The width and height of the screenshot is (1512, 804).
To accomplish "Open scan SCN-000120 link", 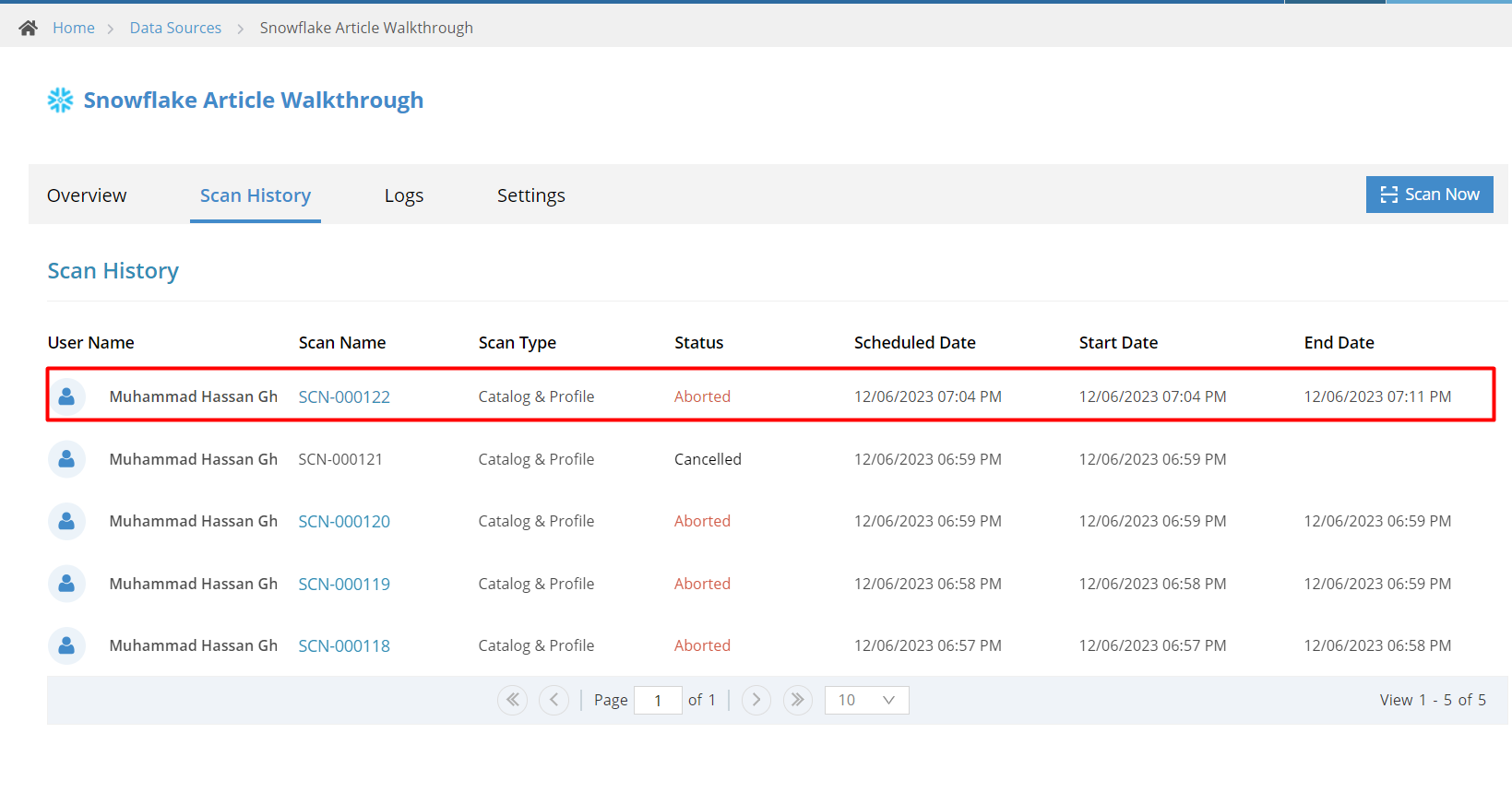I will click(344, 521).
